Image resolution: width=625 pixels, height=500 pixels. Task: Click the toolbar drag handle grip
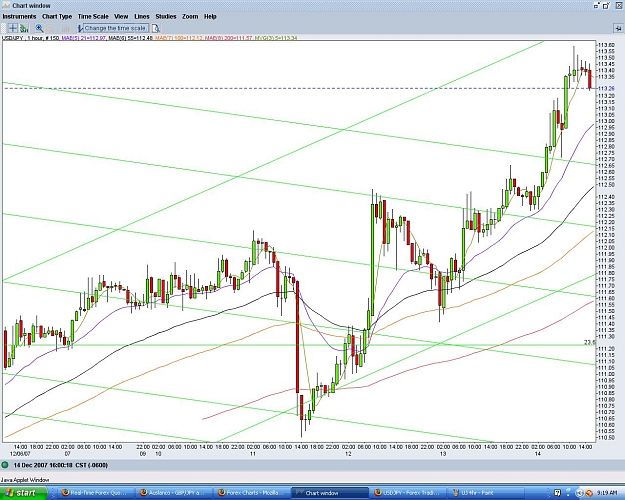pos(4,28)
